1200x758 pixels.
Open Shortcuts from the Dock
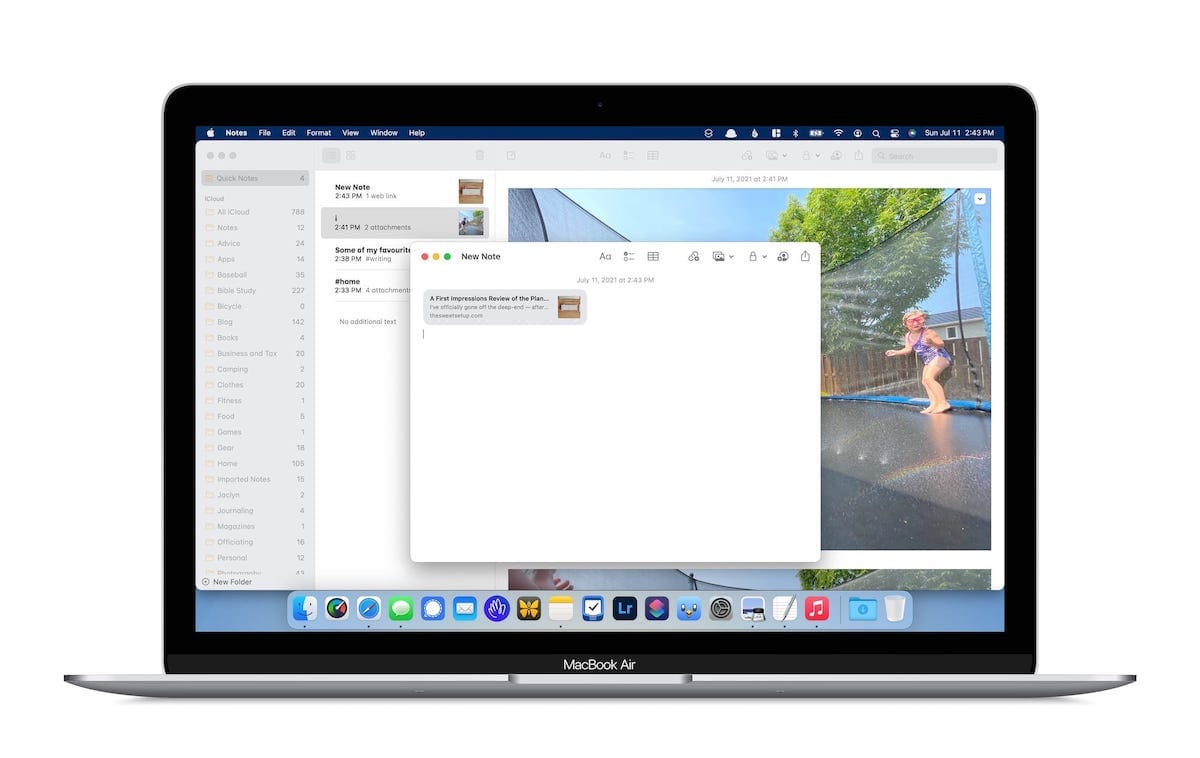tap(657, 608)
